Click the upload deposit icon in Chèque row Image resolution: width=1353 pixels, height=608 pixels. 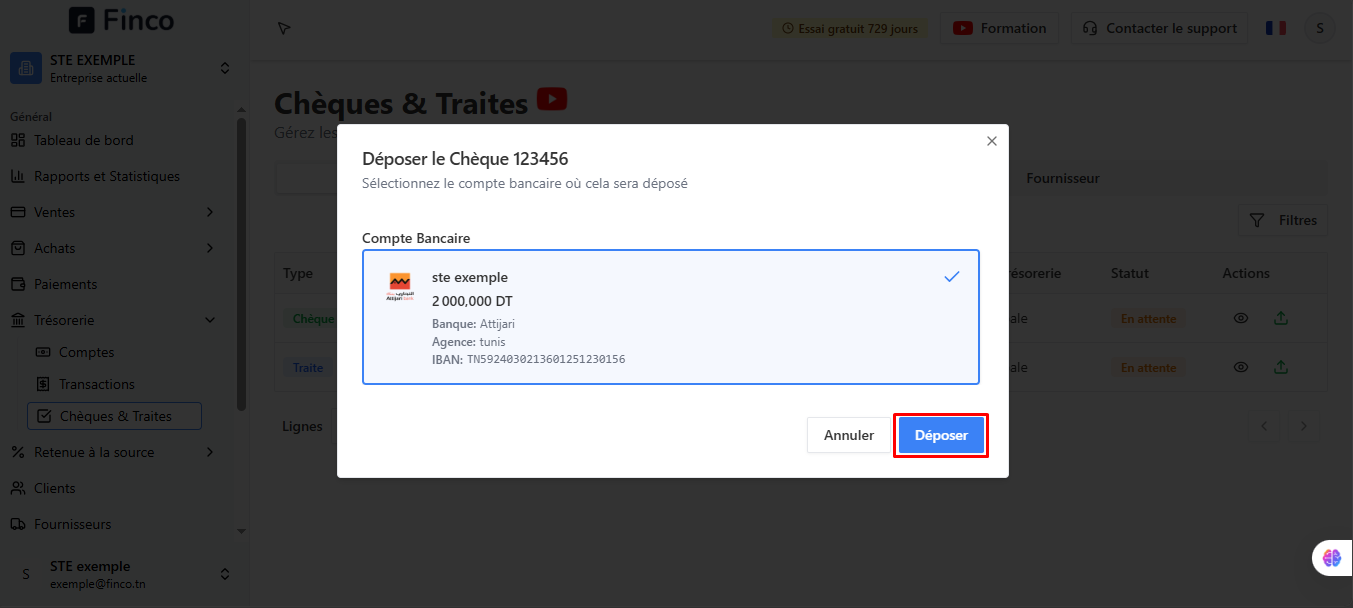click(1281, 319)
